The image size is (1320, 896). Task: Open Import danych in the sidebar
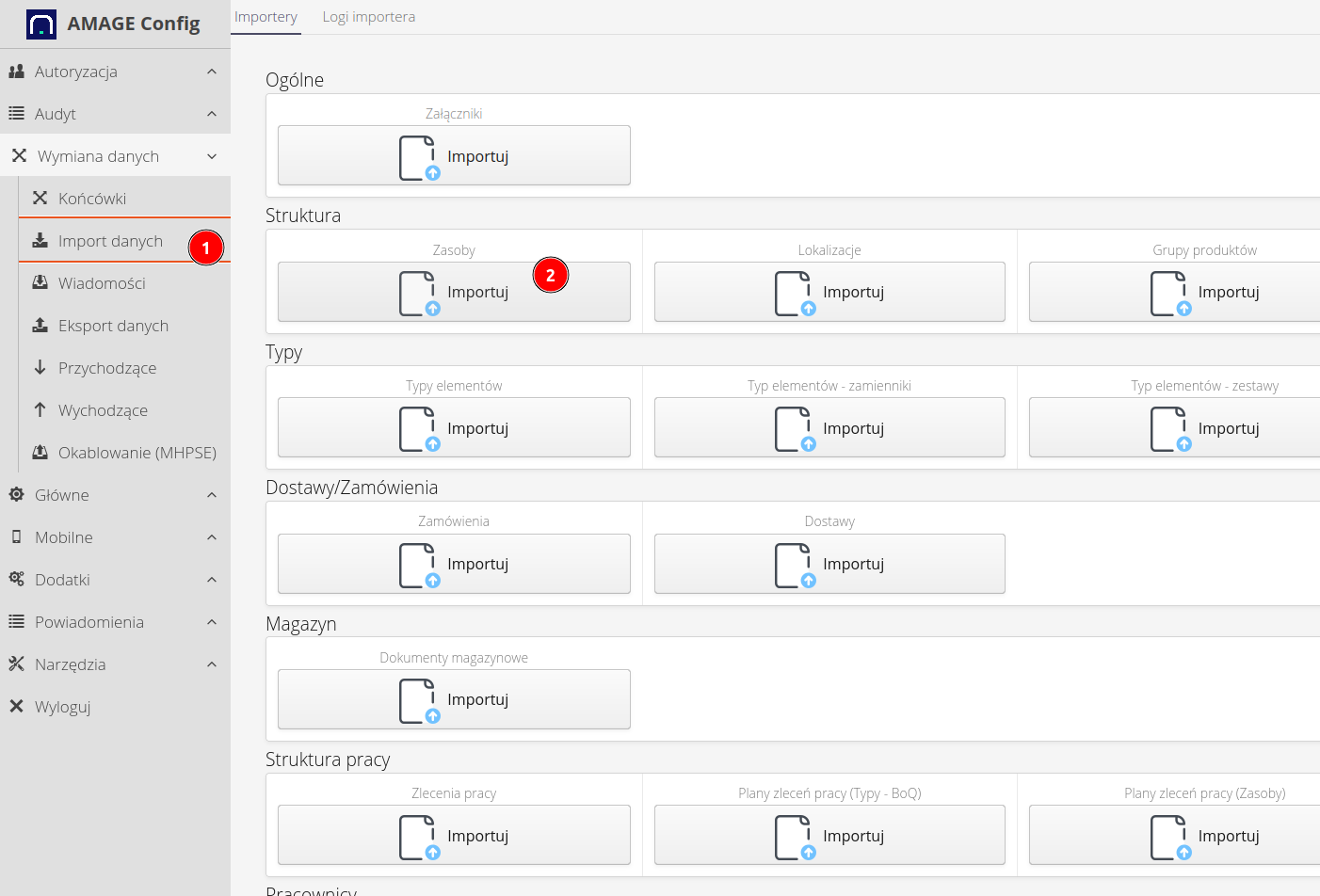coord(110,241)
